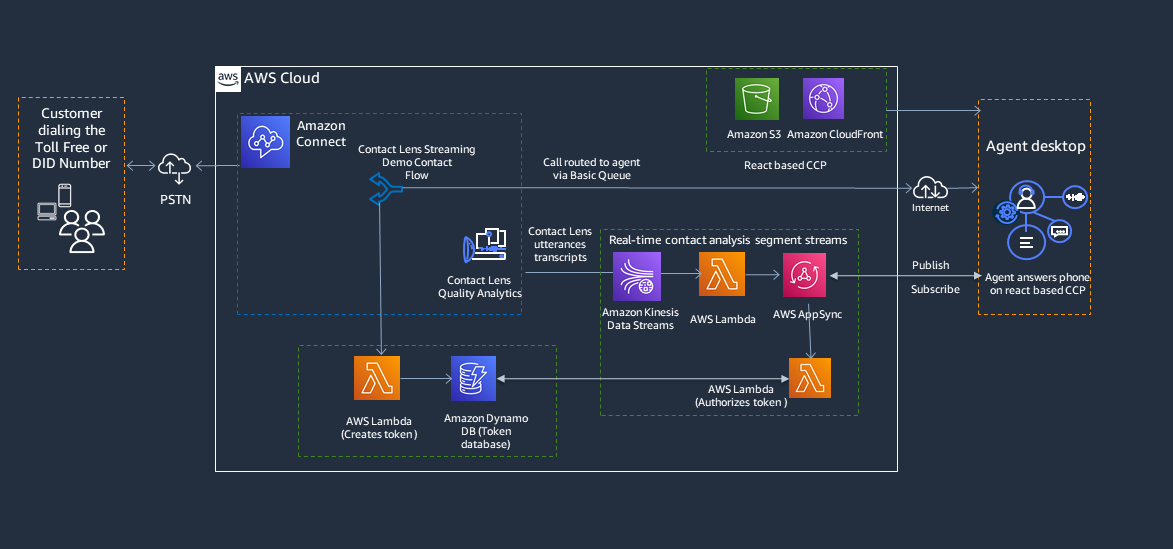This screenshot has width=1173, height=549.
Task: Click the 'Amazon Connect' label
Action: tap(322, 133)
